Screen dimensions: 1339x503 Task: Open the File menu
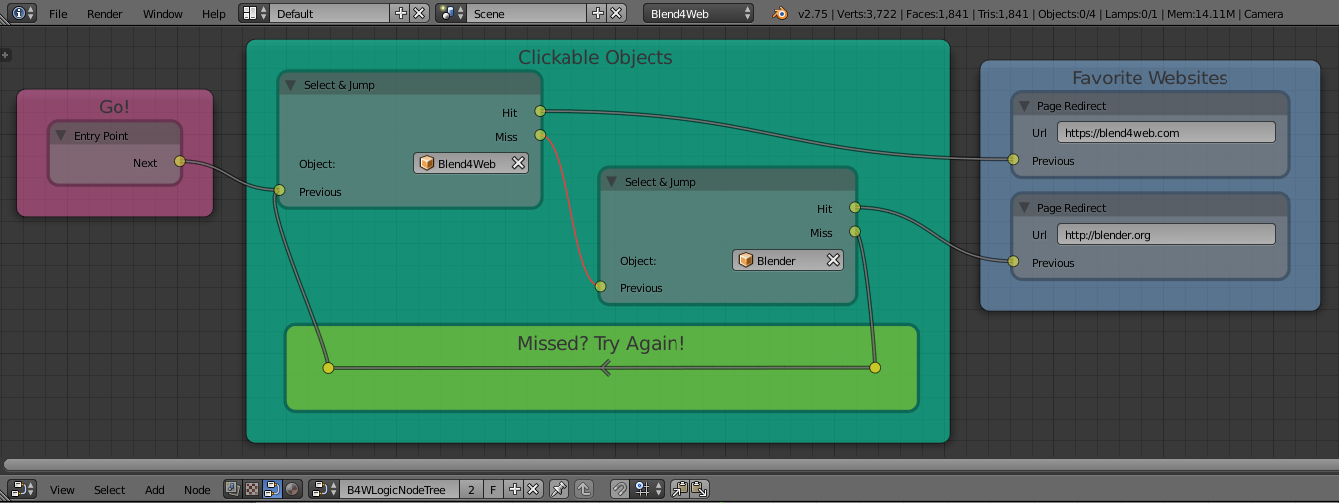pos(58,14)
